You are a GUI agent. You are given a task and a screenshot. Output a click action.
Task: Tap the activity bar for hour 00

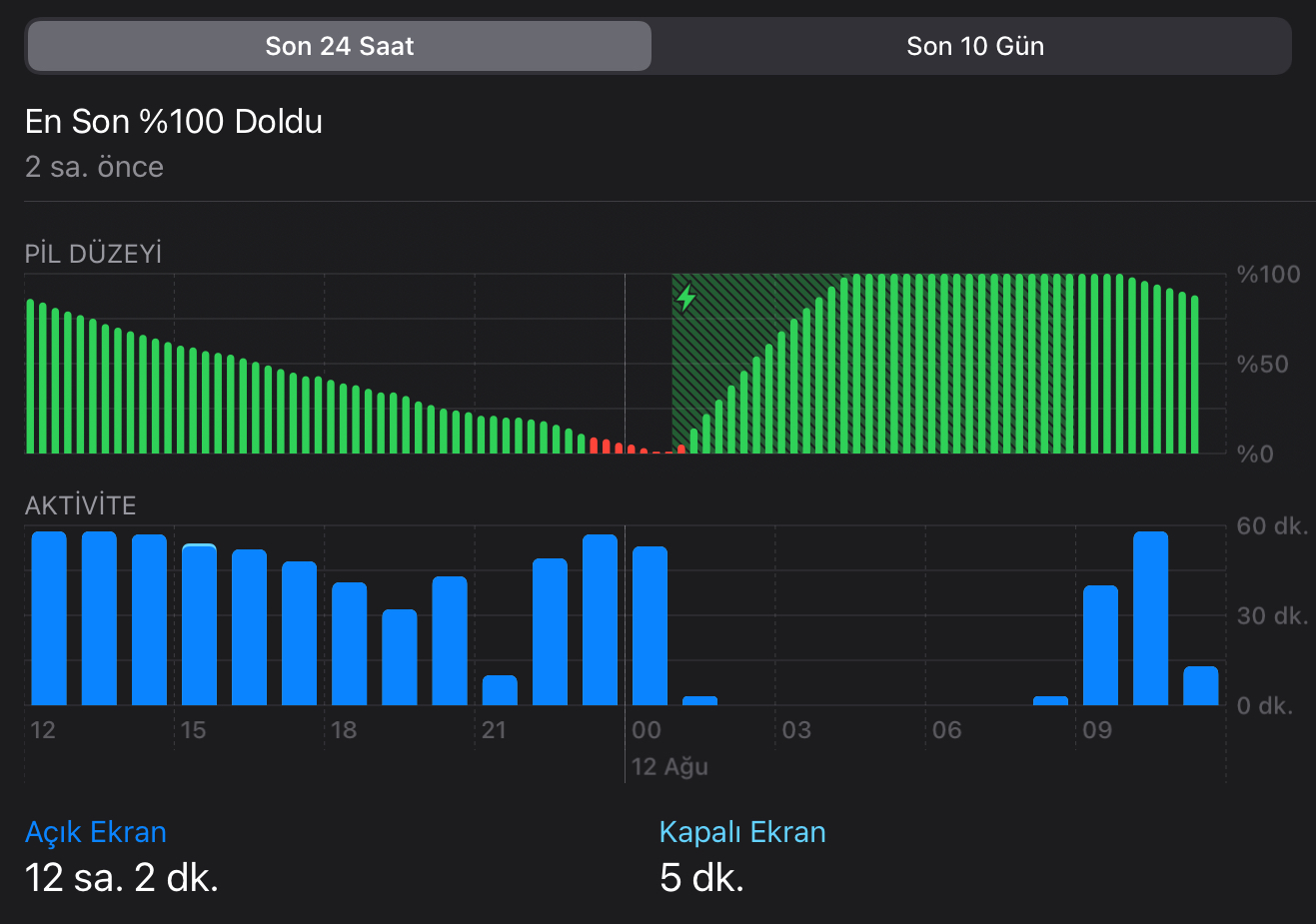click(x=651, y=626)
